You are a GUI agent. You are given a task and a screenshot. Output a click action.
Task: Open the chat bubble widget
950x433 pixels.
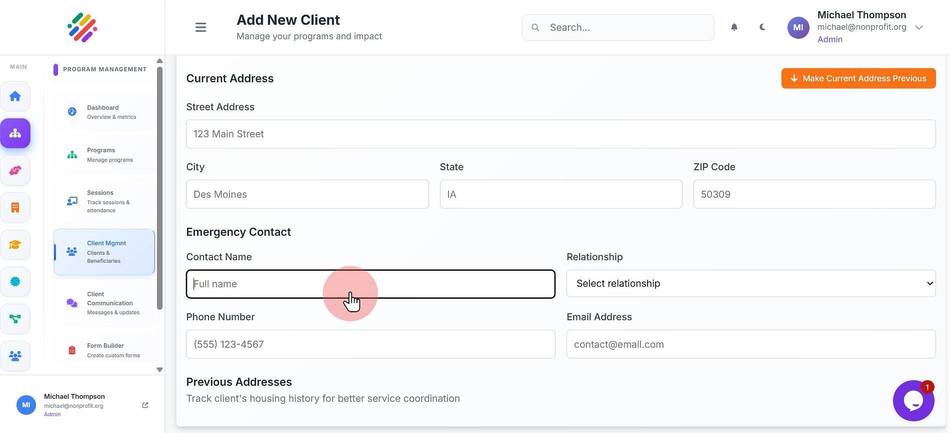tap(913, 400)
